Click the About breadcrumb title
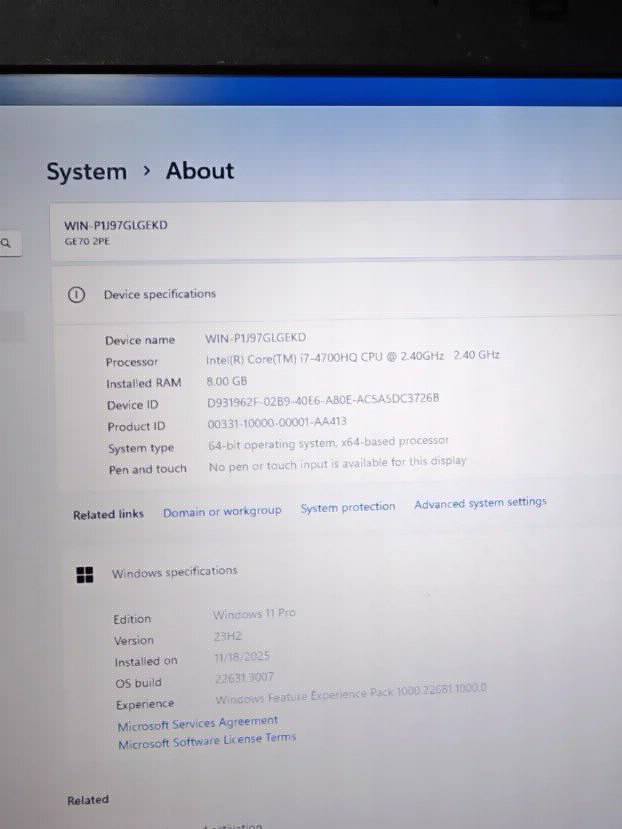622x829 pixels. tap(200, 171)
